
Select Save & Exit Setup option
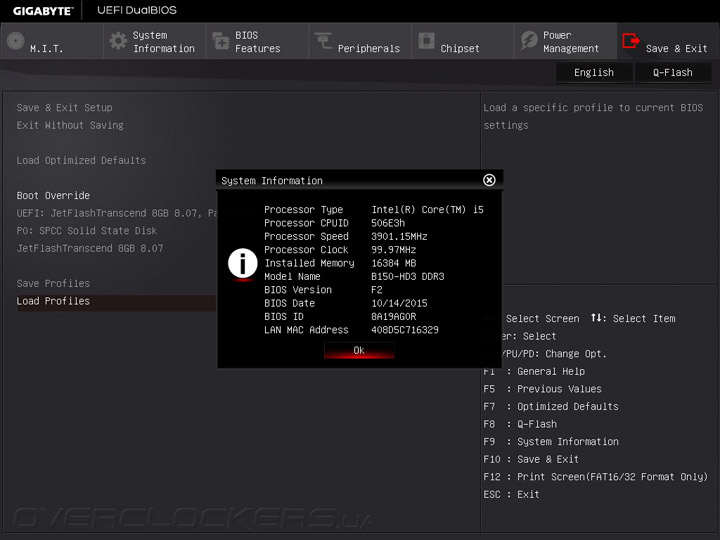[64, 107]
